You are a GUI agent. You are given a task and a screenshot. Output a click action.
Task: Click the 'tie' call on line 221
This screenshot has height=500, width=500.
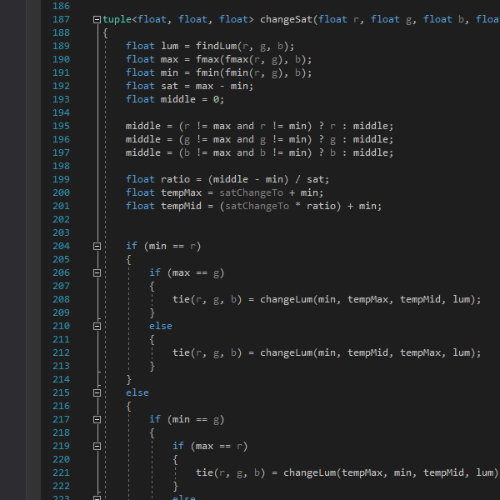pos(204,473)
